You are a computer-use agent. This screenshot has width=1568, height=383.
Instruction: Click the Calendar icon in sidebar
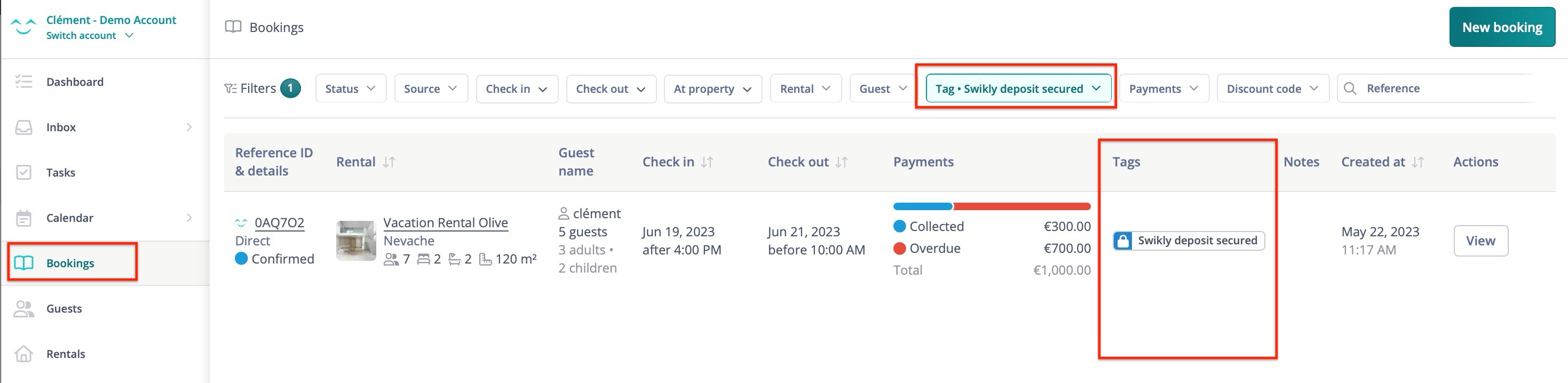[23, 218]
